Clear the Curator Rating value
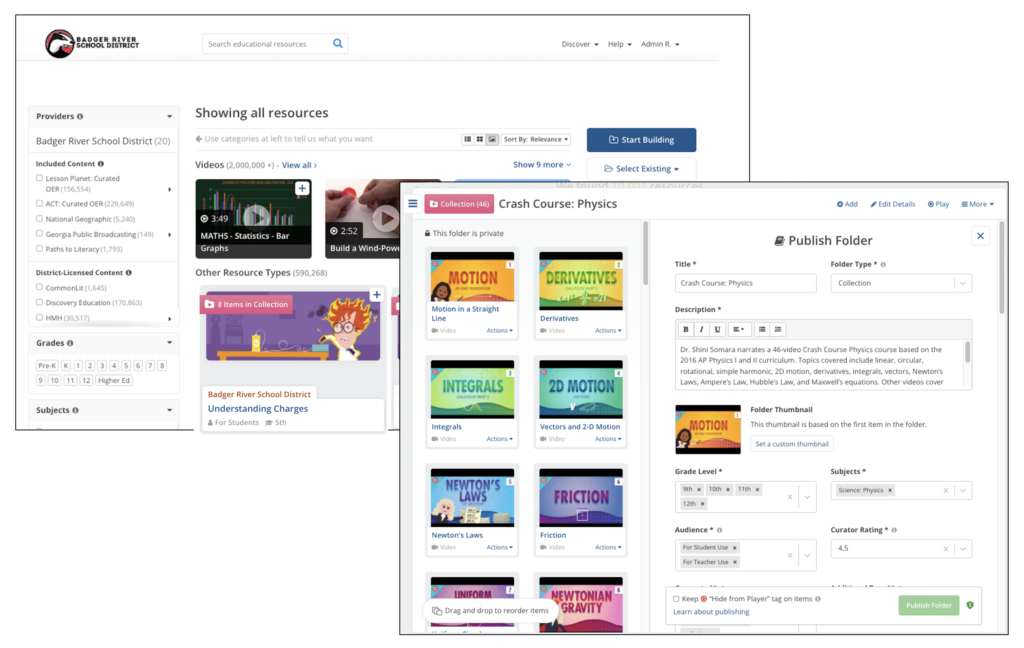Screen dimensions: 1024x648 tap(946, 549)
